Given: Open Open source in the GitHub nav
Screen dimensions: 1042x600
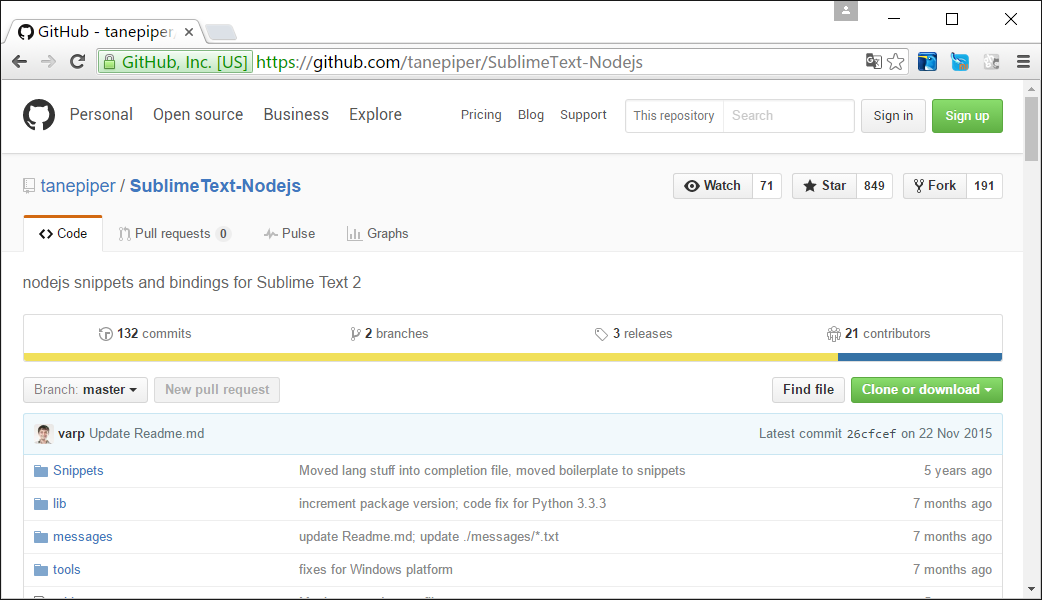Looking at the screenshot, I should (198, 114).
